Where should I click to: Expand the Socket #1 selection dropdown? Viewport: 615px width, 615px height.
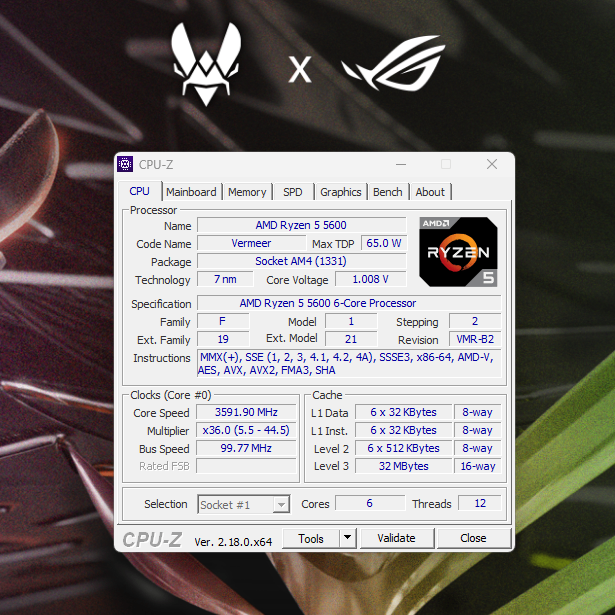(x=281, y=505)
